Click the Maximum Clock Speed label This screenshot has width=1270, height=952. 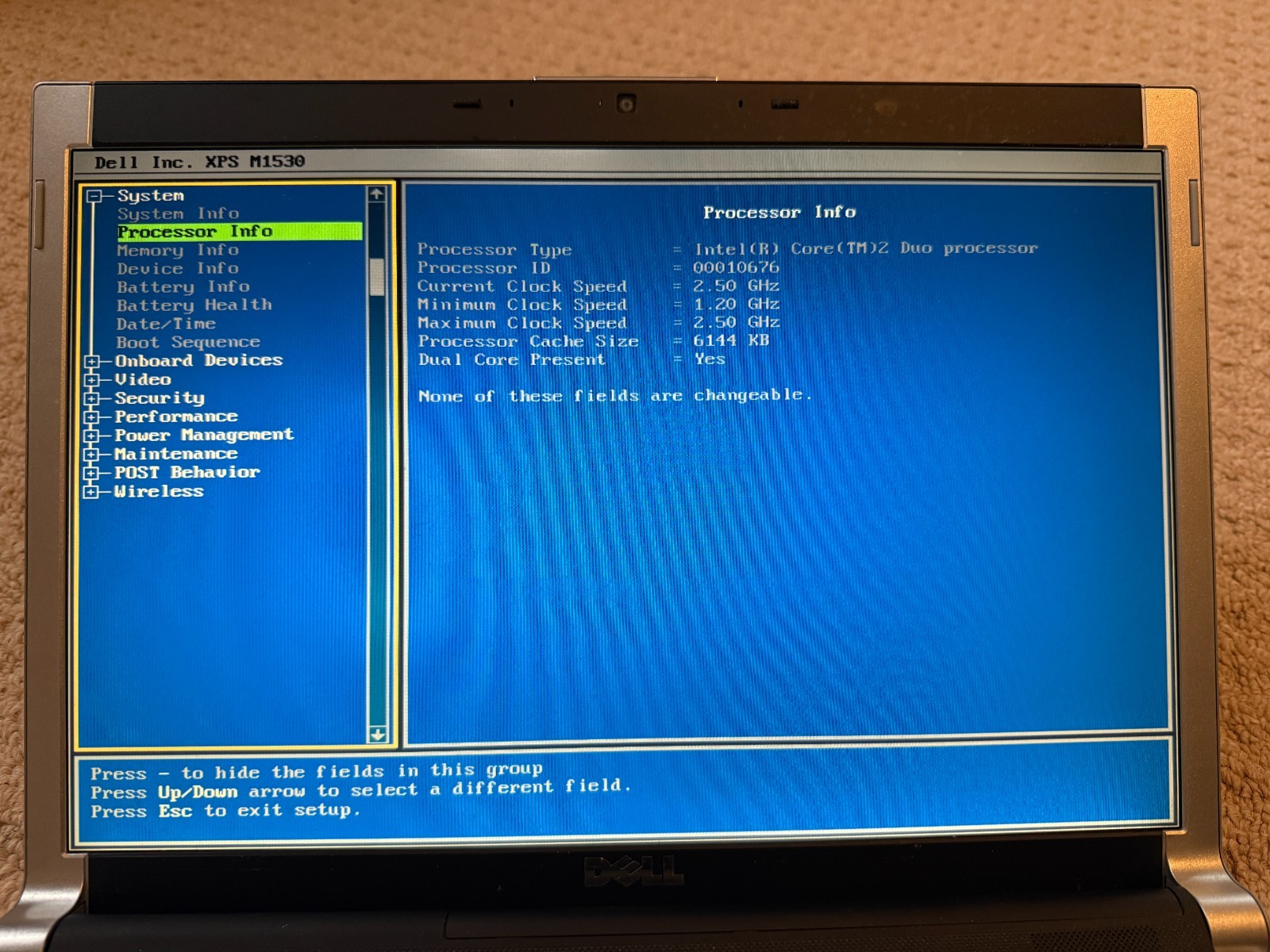522,323
